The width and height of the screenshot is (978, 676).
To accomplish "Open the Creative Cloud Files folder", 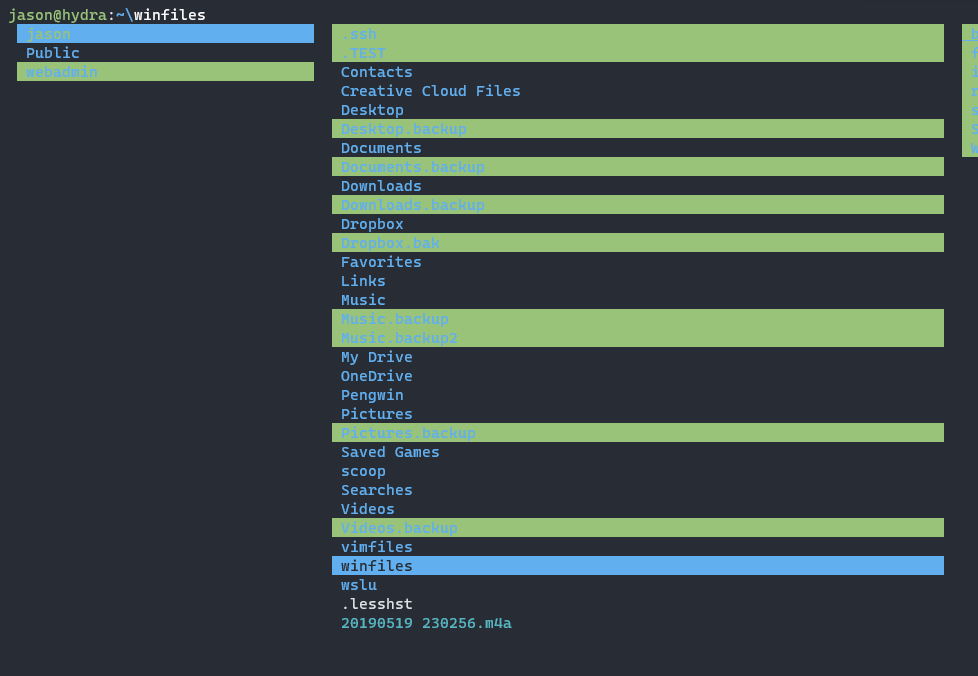I will (430, 91).
